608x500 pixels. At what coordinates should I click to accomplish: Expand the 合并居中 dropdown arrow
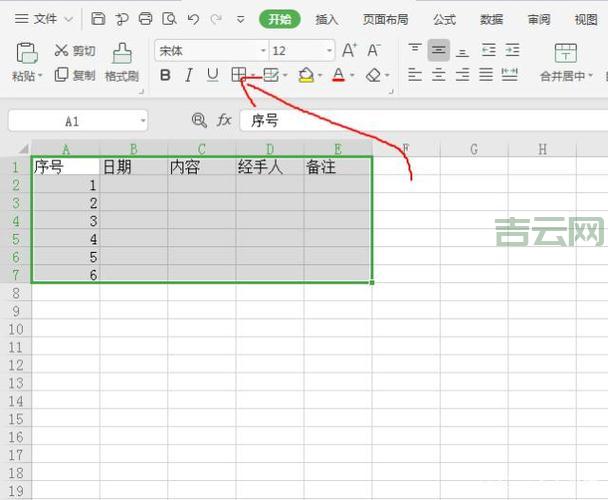click(591, 75)
